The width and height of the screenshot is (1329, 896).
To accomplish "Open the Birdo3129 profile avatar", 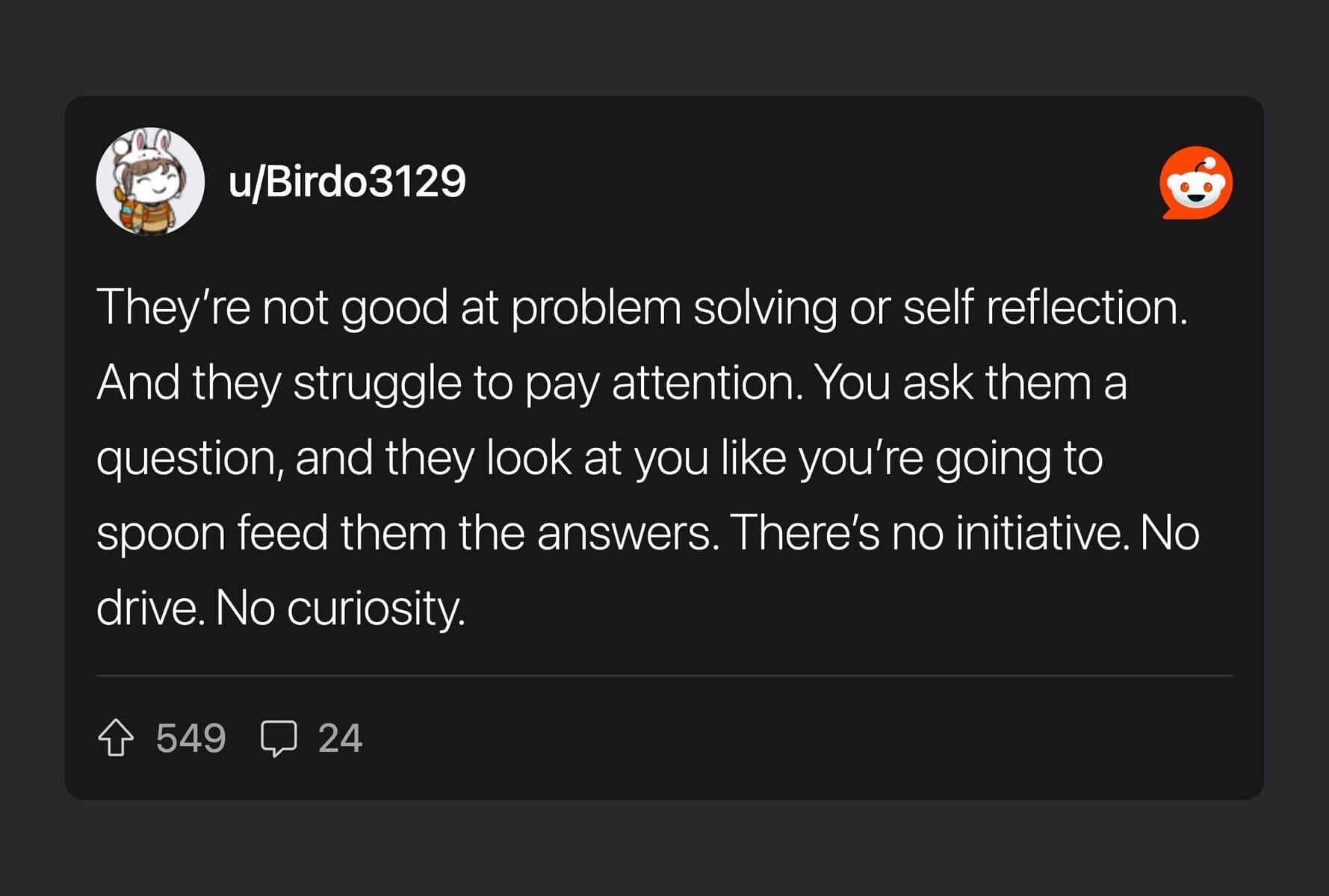I will pos(150,181).
